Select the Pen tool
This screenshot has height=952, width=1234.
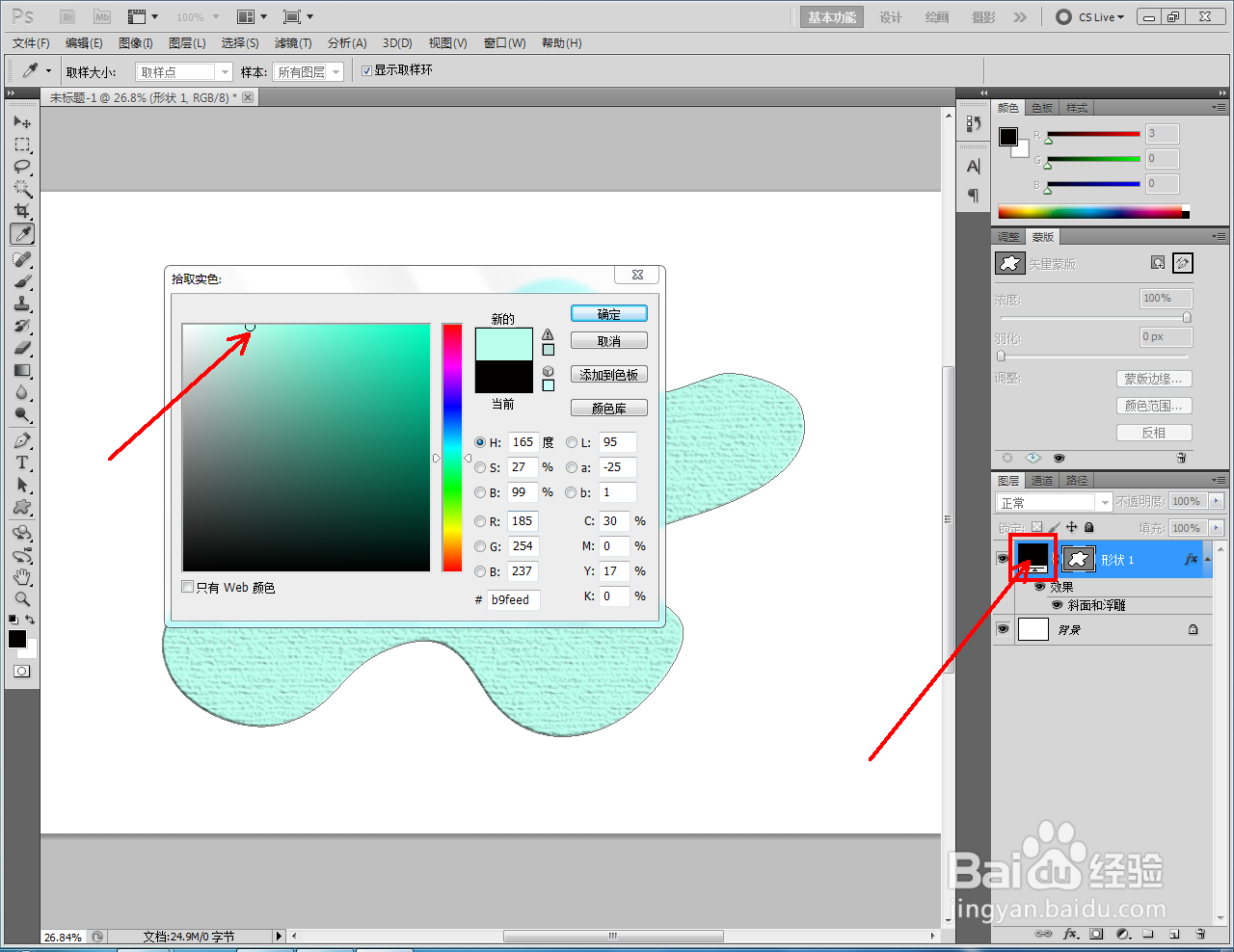click(x=22, y=440)
